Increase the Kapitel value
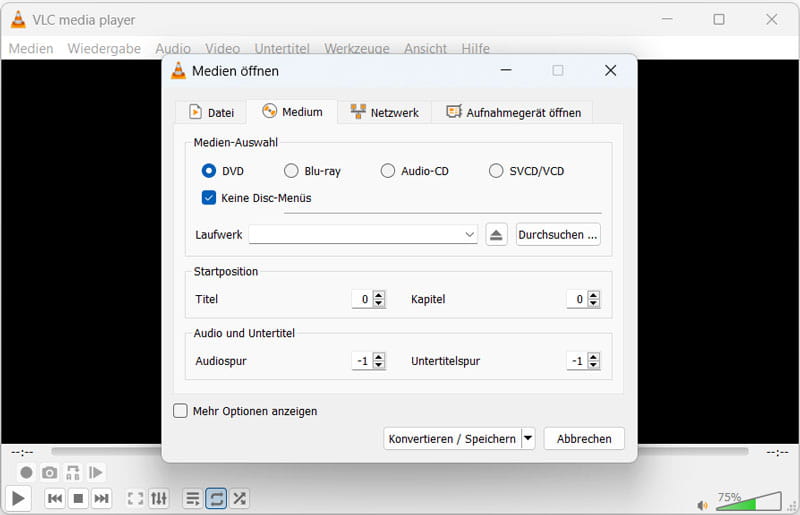This screenshot has height=515, width=800. (593, 295)
